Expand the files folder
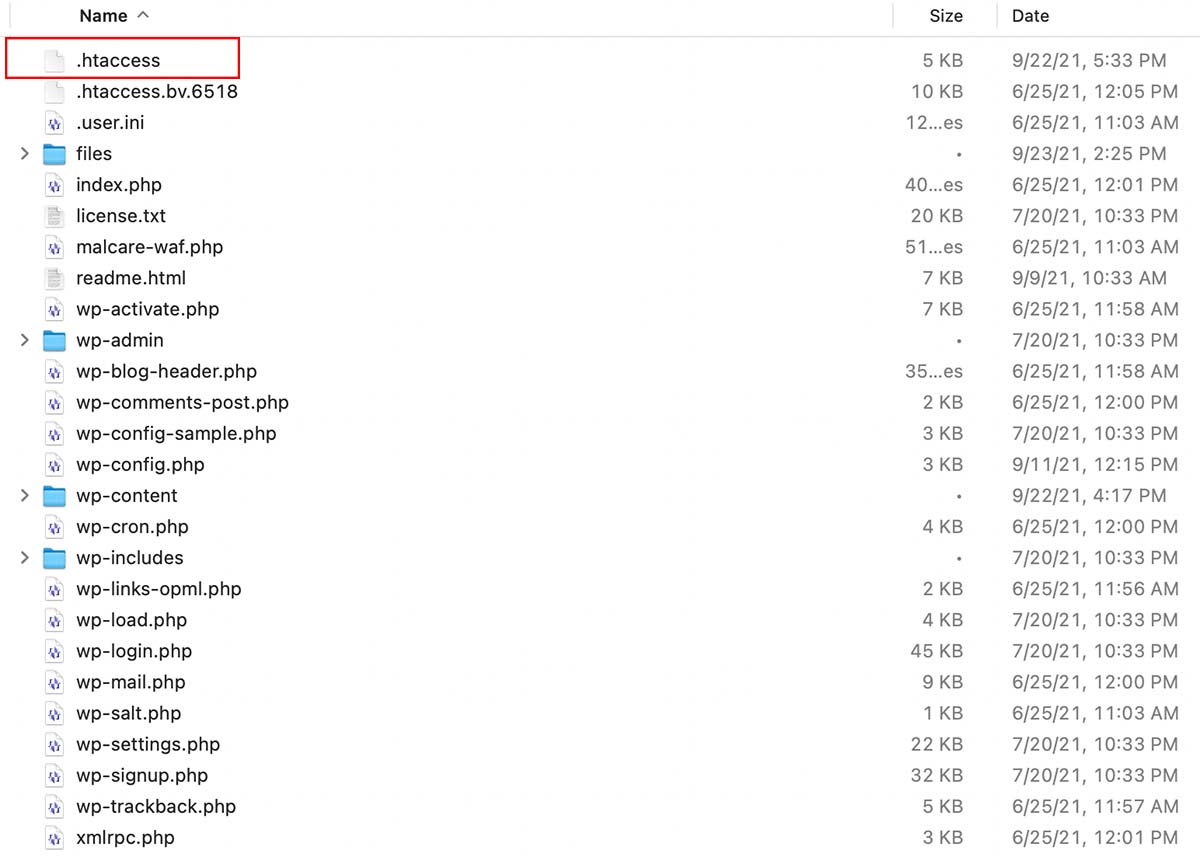The image size is (1200, 861). 25,153
